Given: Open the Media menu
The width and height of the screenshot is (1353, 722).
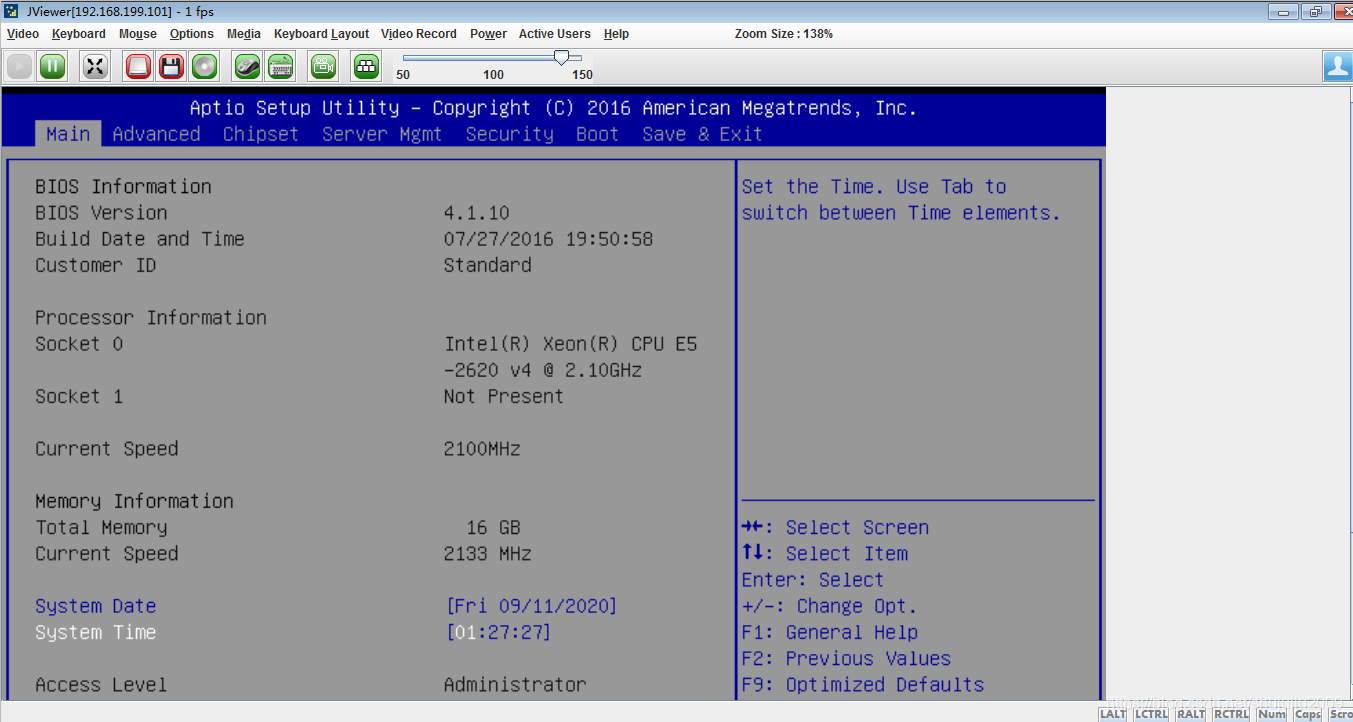Looking at the screenshot, I should click(244, 34).
